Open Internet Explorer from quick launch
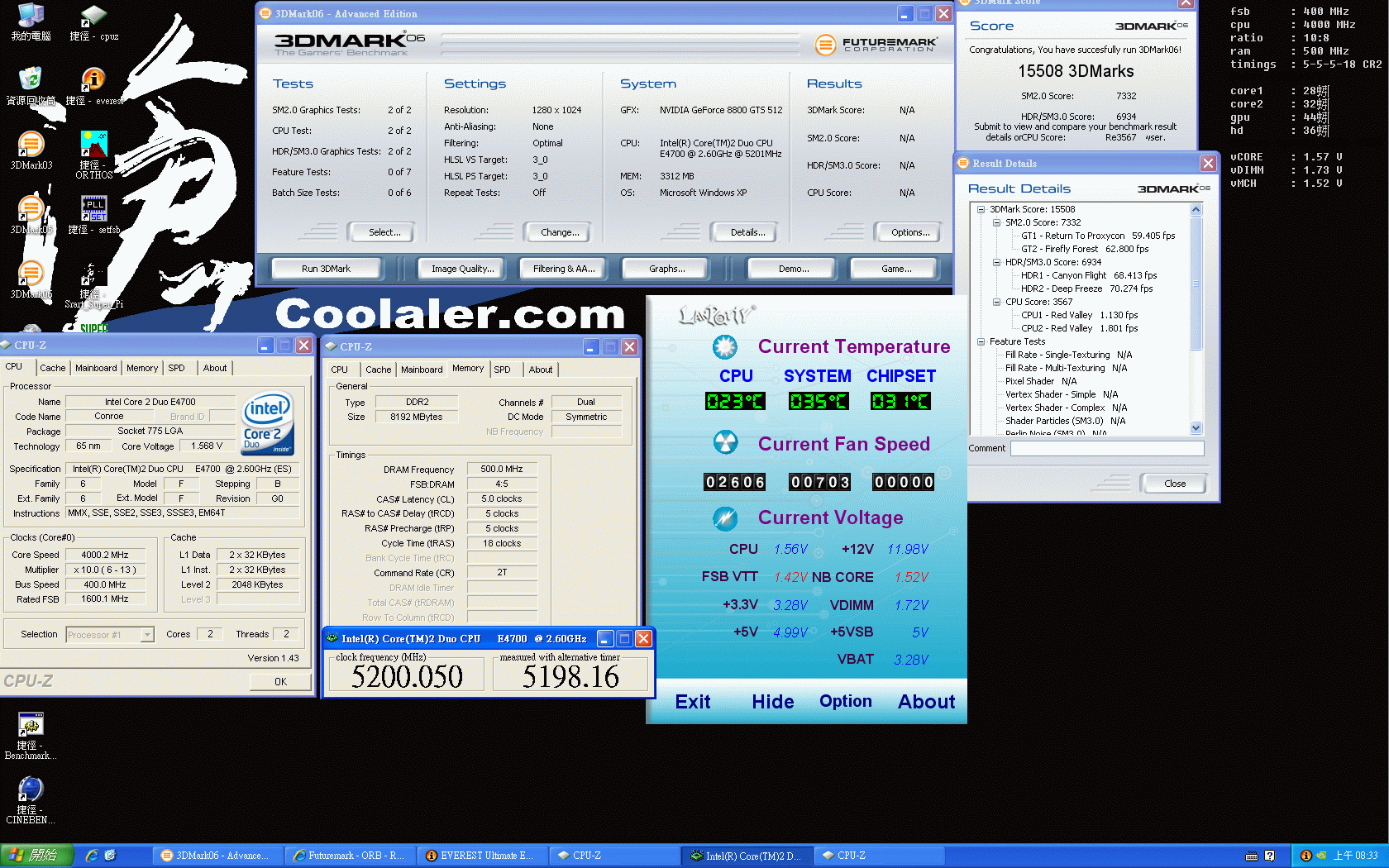Screen dimensions: 1389x868 click(x=92, y=856)
